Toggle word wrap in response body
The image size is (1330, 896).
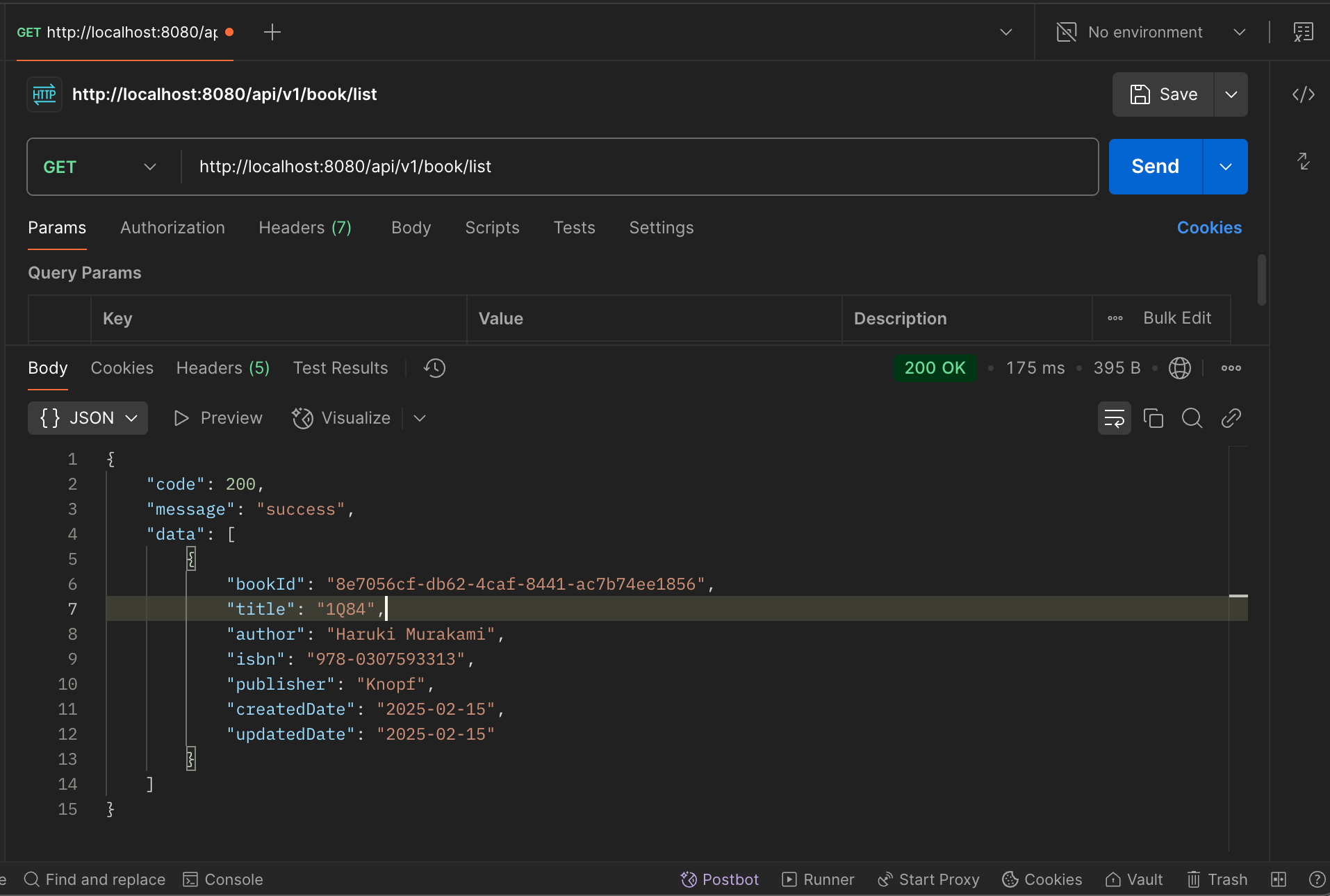point(1114,418)
